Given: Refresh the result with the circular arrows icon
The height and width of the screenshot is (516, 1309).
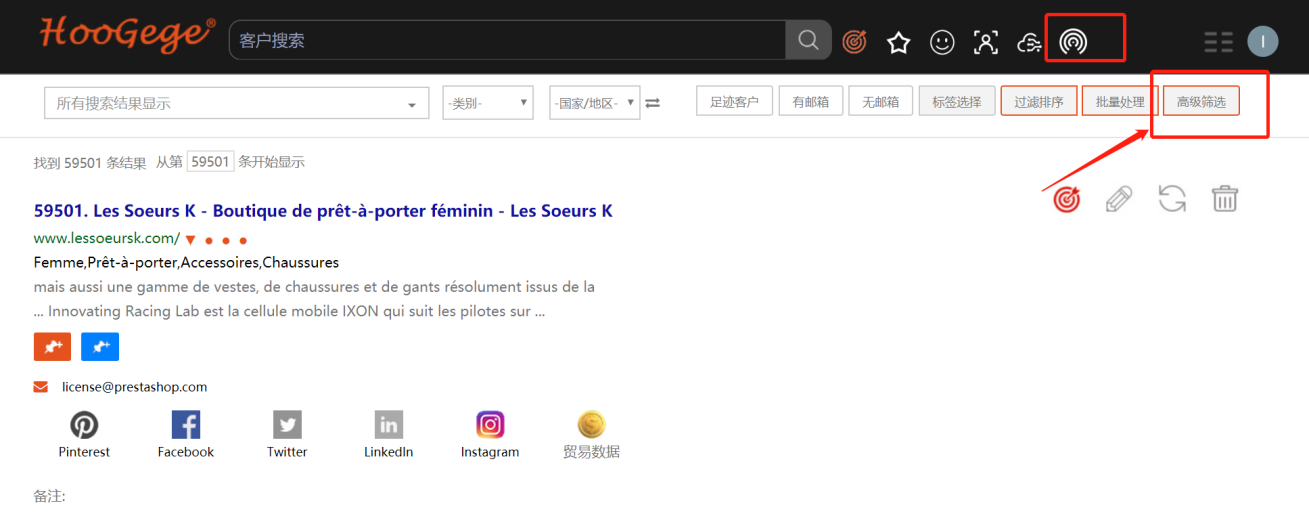Looking at the screenshot, I should [x=1172, y=198].
